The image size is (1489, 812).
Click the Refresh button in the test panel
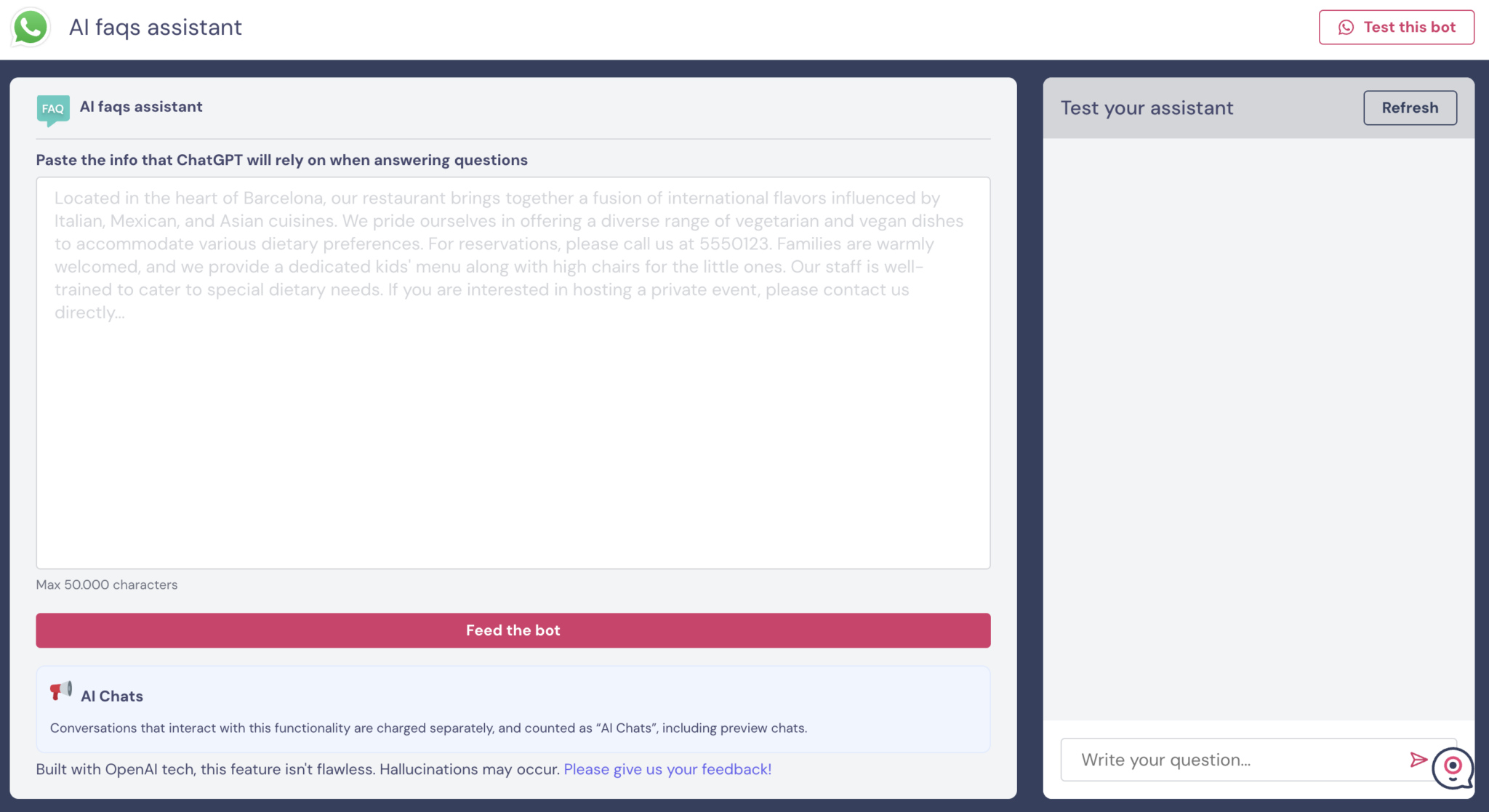click(x=1410, y=108)
